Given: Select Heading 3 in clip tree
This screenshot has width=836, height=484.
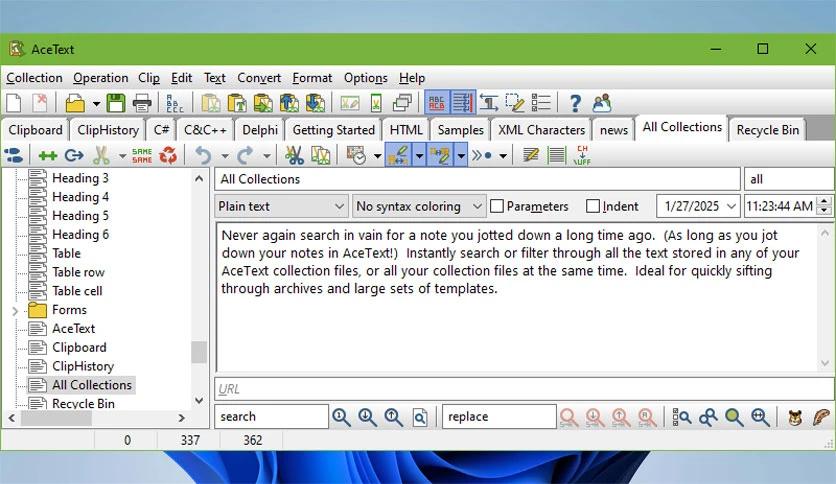Looking at the screenshot, I should point(80,178).
